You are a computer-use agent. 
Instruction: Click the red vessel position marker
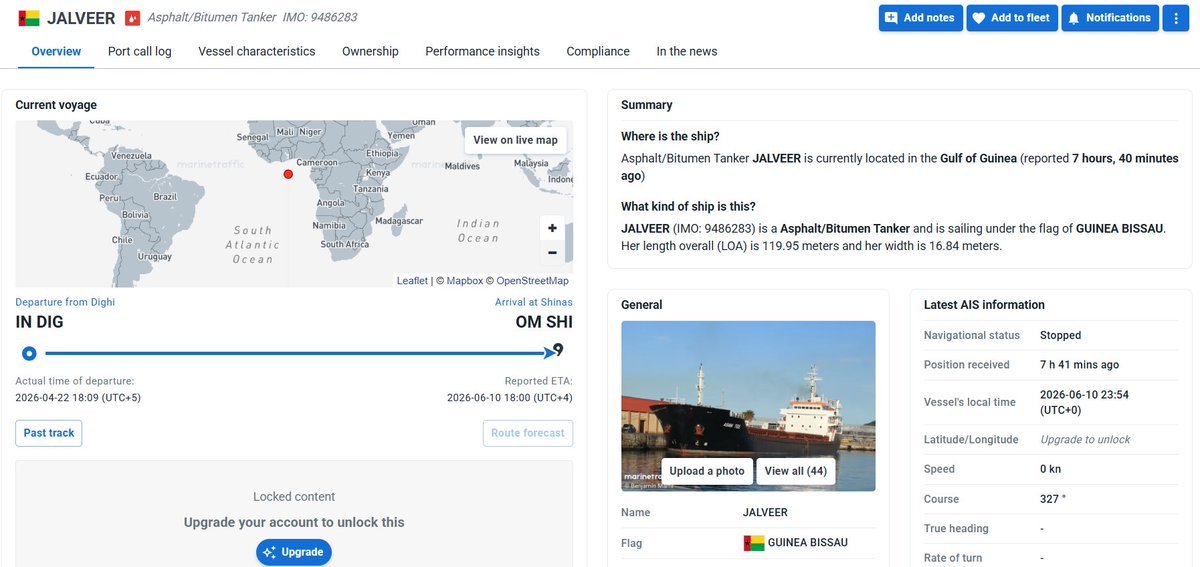click(x=288, y=174)
